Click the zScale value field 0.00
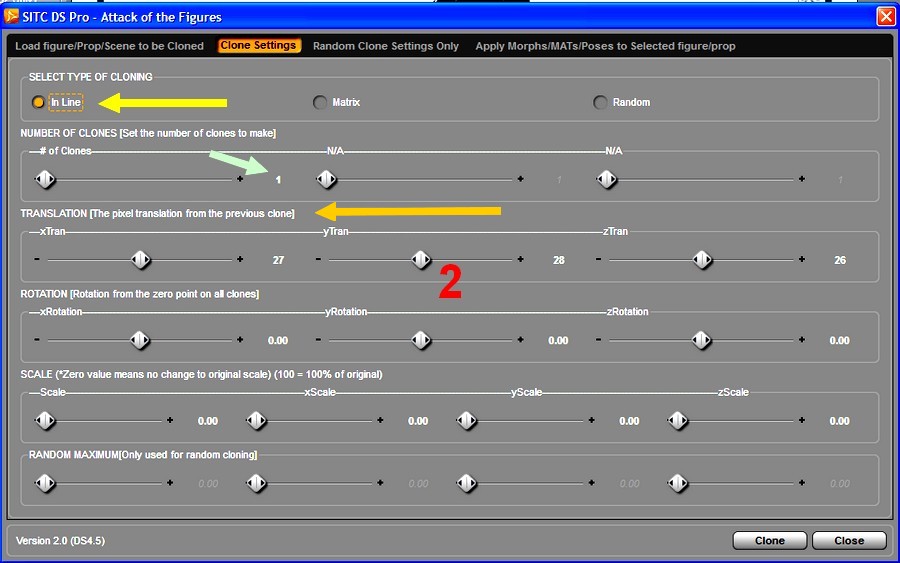The image size is (900, 563). [839, 421]
